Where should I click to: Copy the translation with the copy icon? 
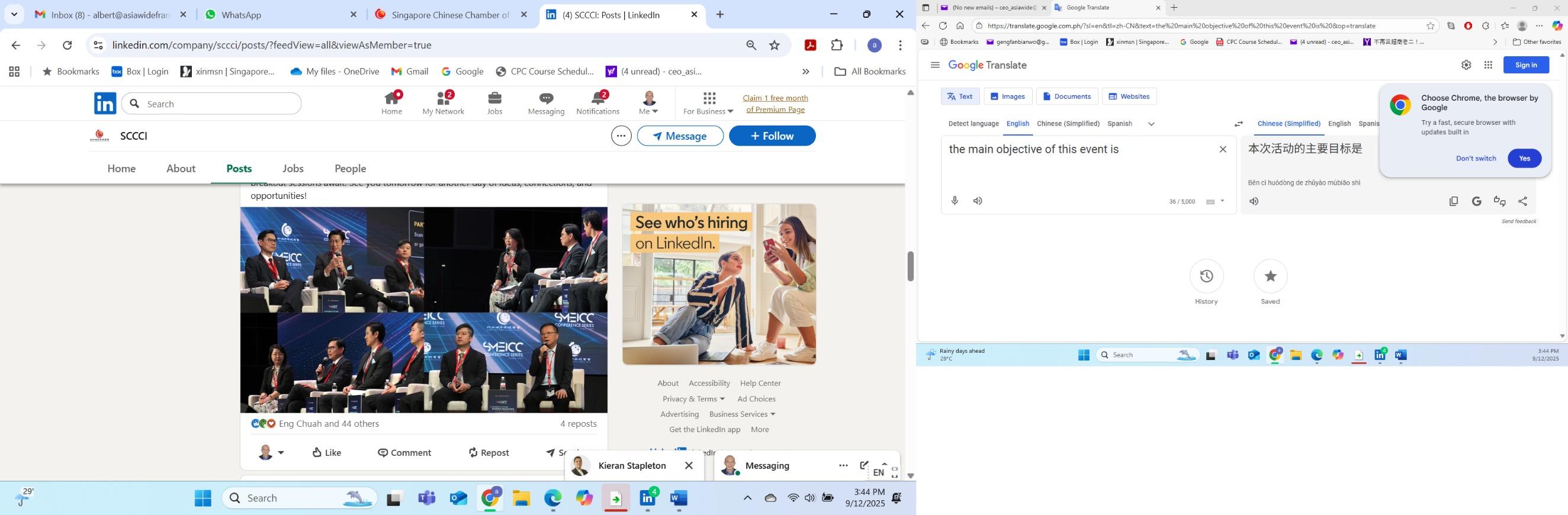click(x=1454, y=201)
